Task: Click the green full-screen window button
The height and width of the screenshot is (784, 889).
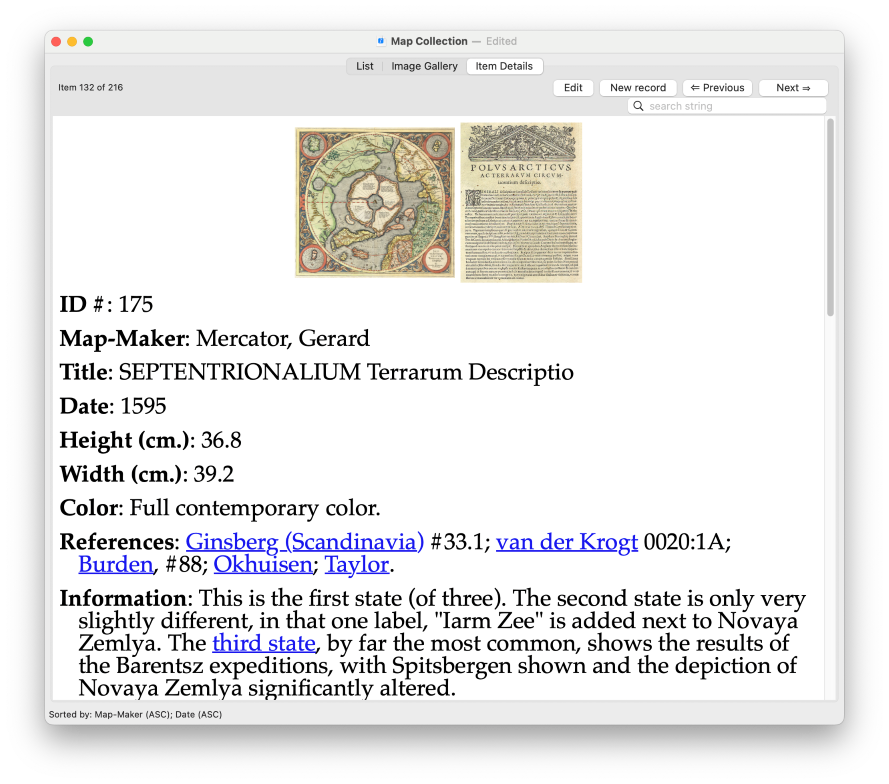Action: [88, 41]
